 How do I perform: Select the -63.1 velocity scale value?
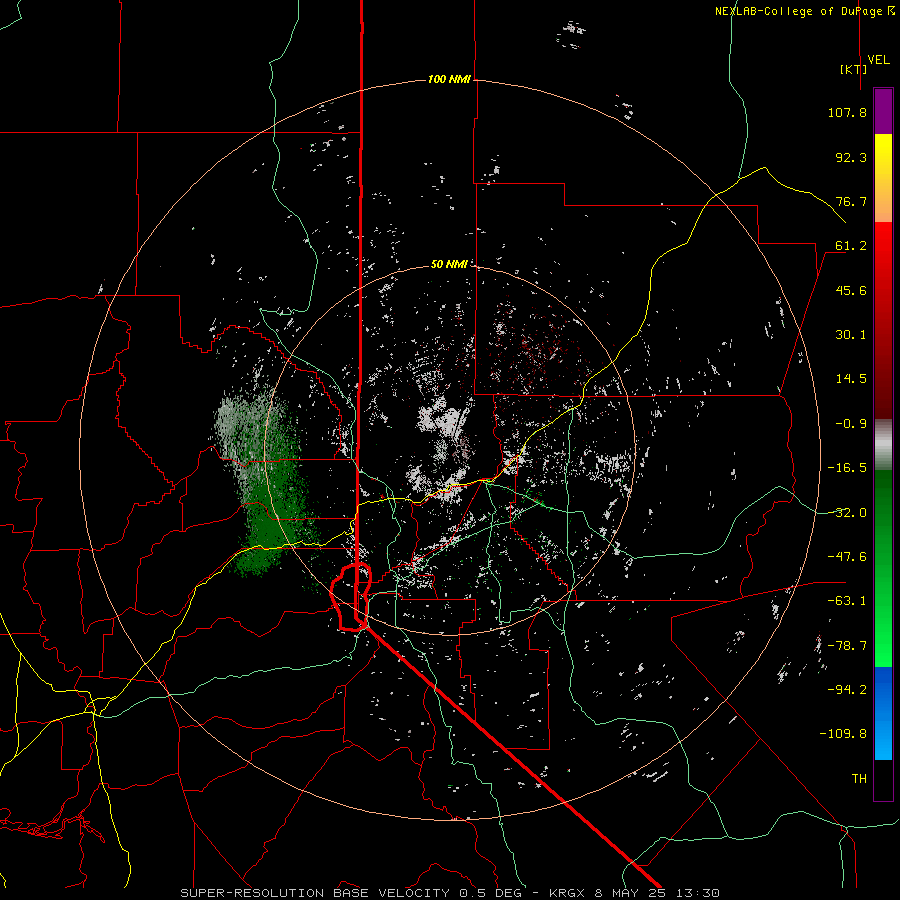coord(847,601)
